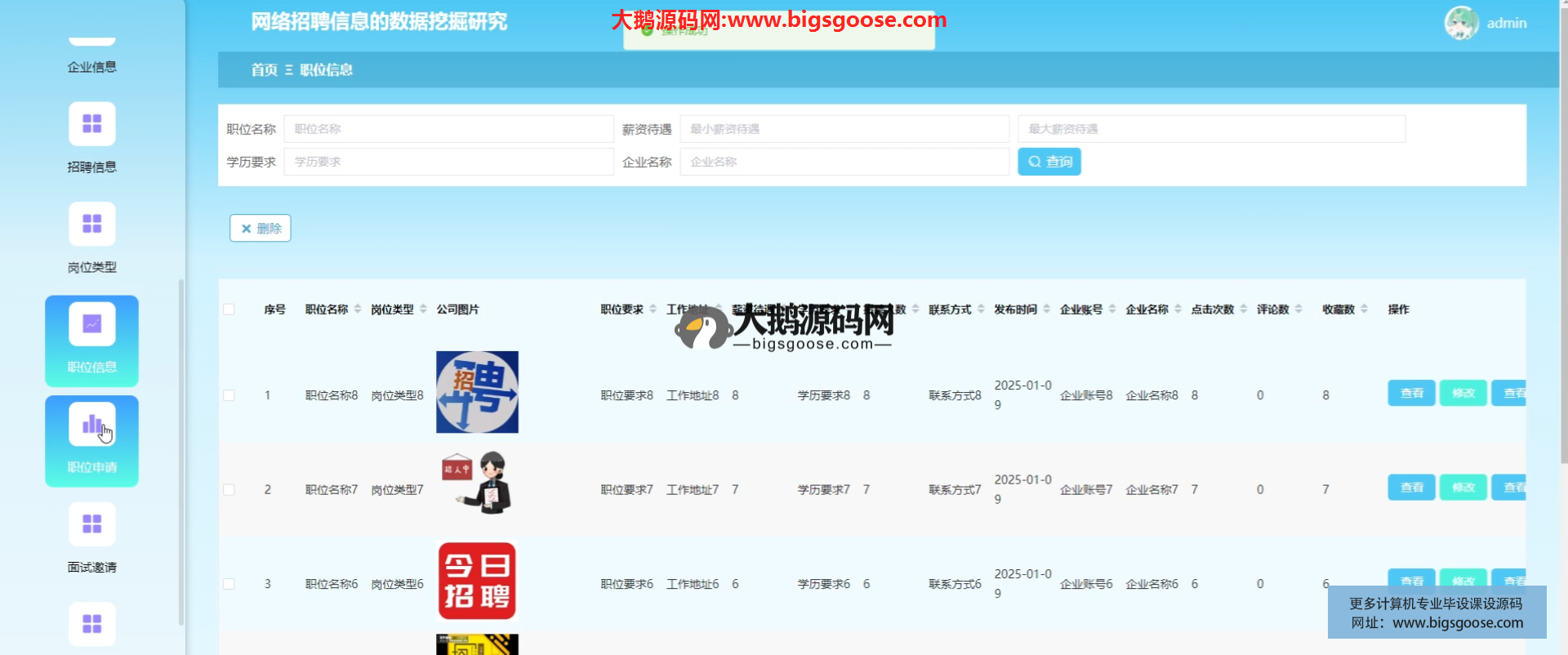The image size is (1568, 655).
Task: Sort by 发布时间 column arrows
Action: 1047,310
